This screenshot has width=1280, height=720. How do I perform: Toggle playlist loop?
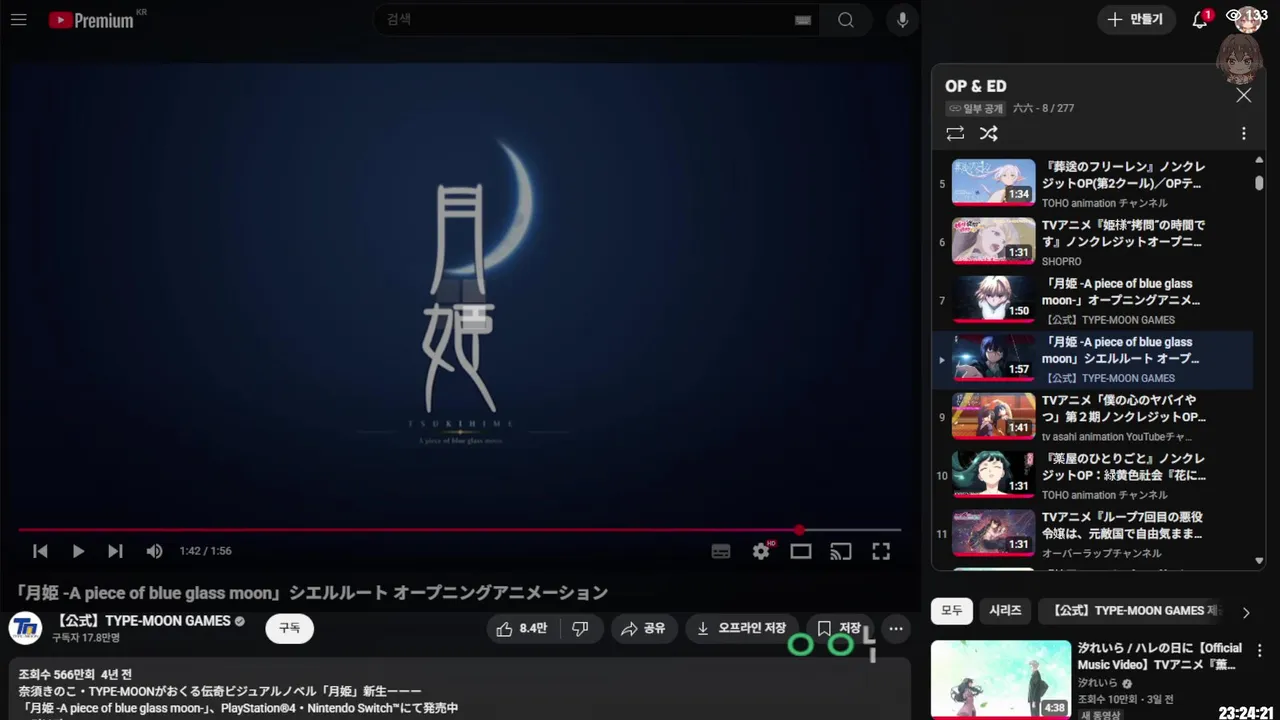(955, 133)
